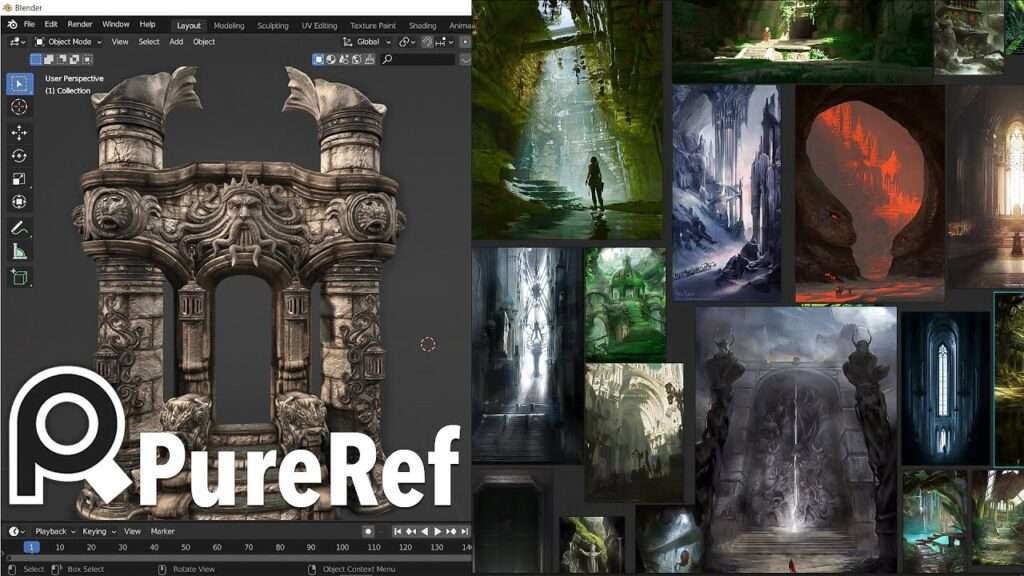Activate the Move tool
1024x576 pixels.
(19, 132)
